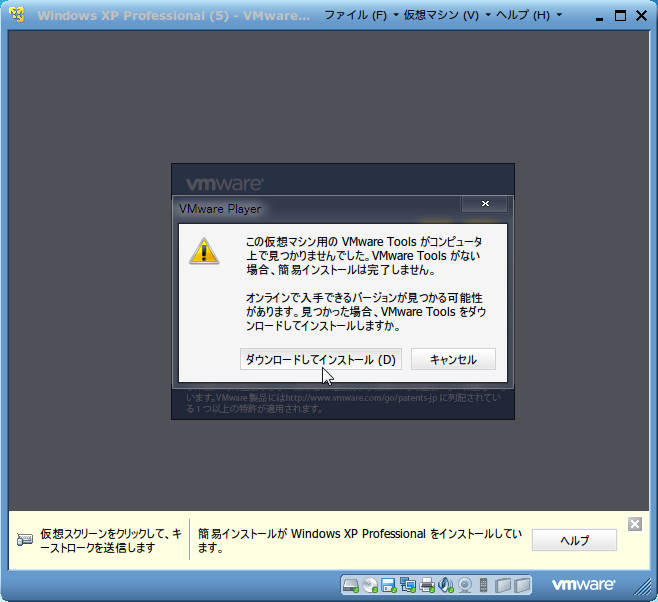Click the keyboard icon in hint bar
The width and height of the screenshot is (658, 602).
tap(25, 539)
